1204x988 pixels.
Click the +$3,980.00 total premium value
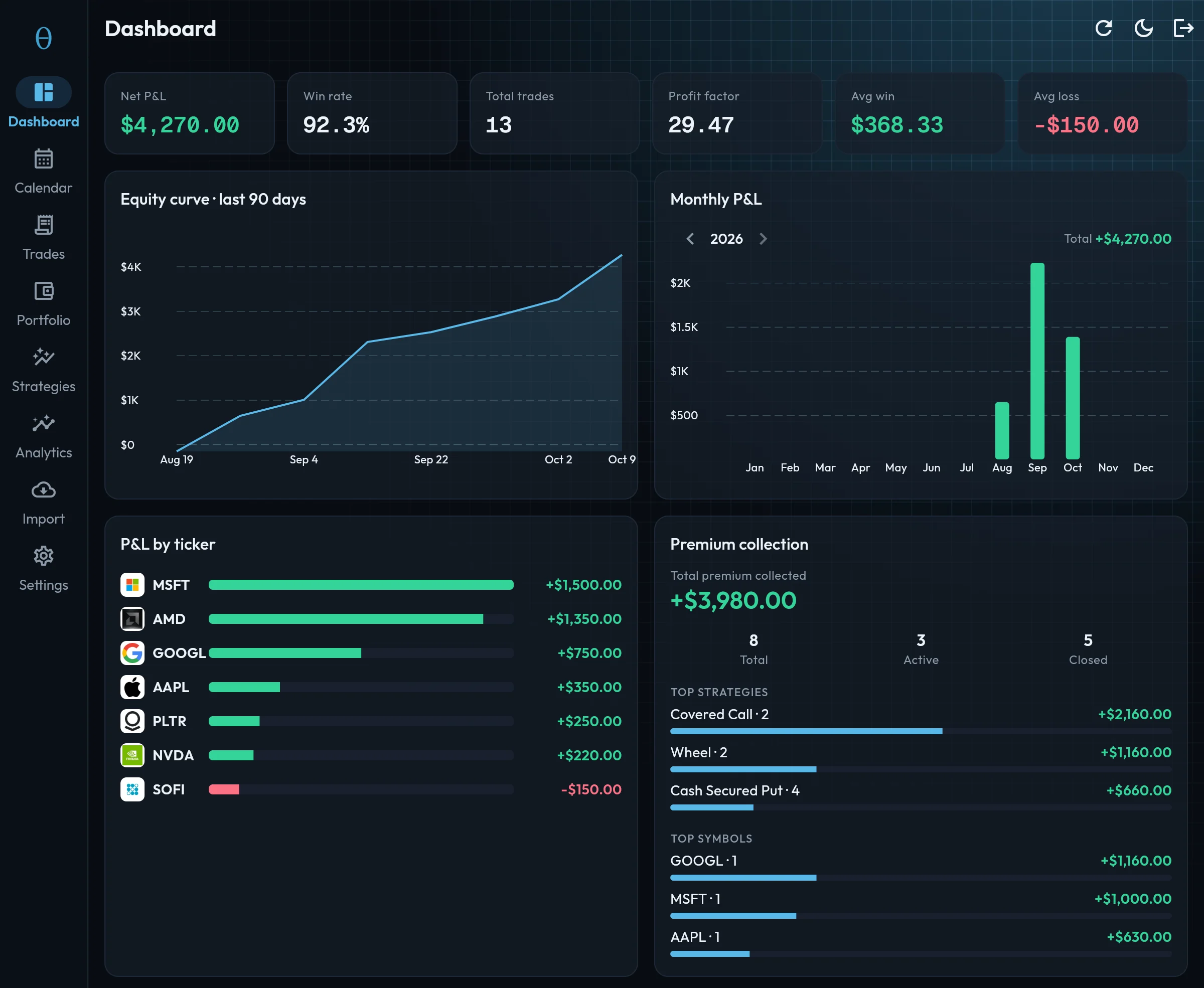733,600
